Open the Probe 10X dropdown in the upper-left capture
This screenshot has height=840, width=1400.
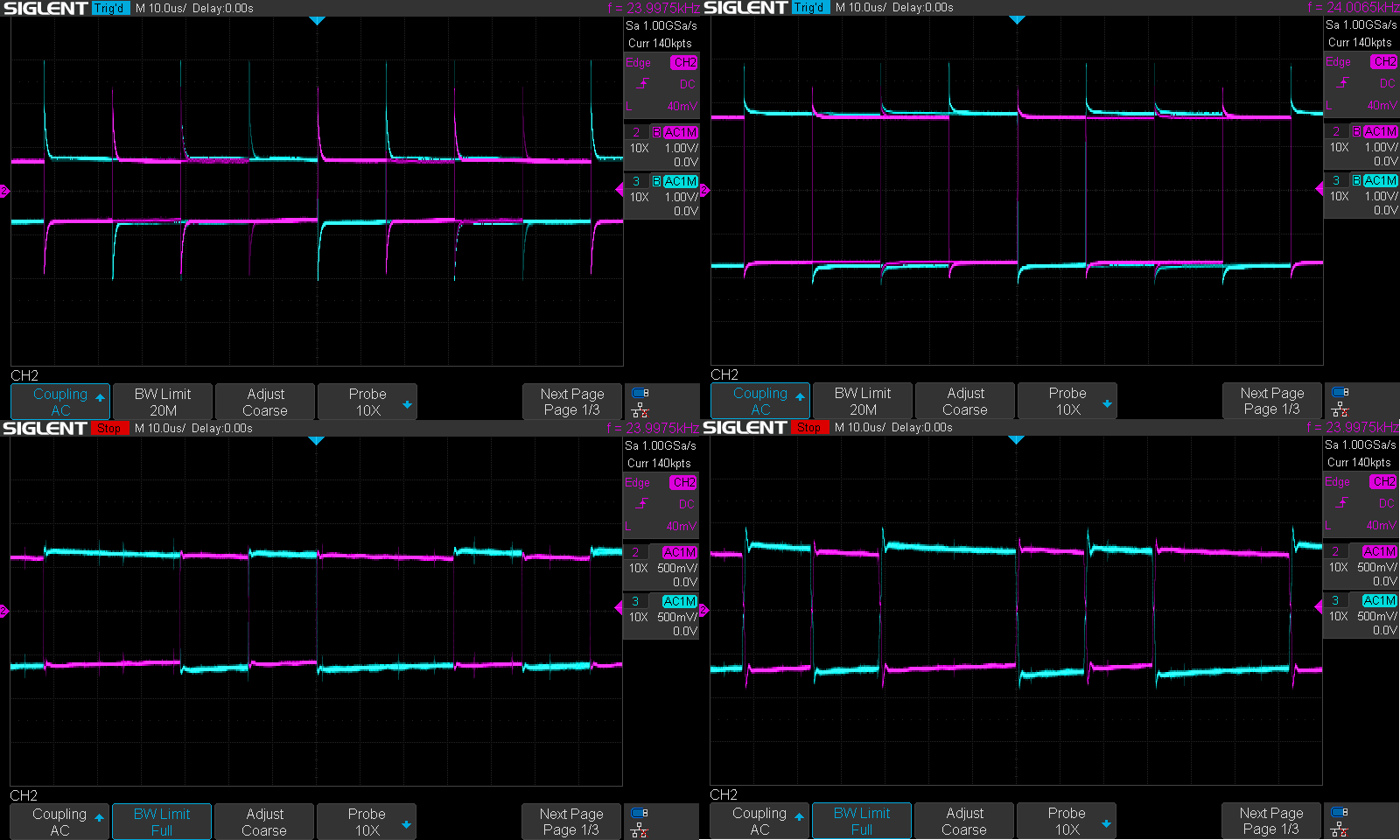[367, 402]
